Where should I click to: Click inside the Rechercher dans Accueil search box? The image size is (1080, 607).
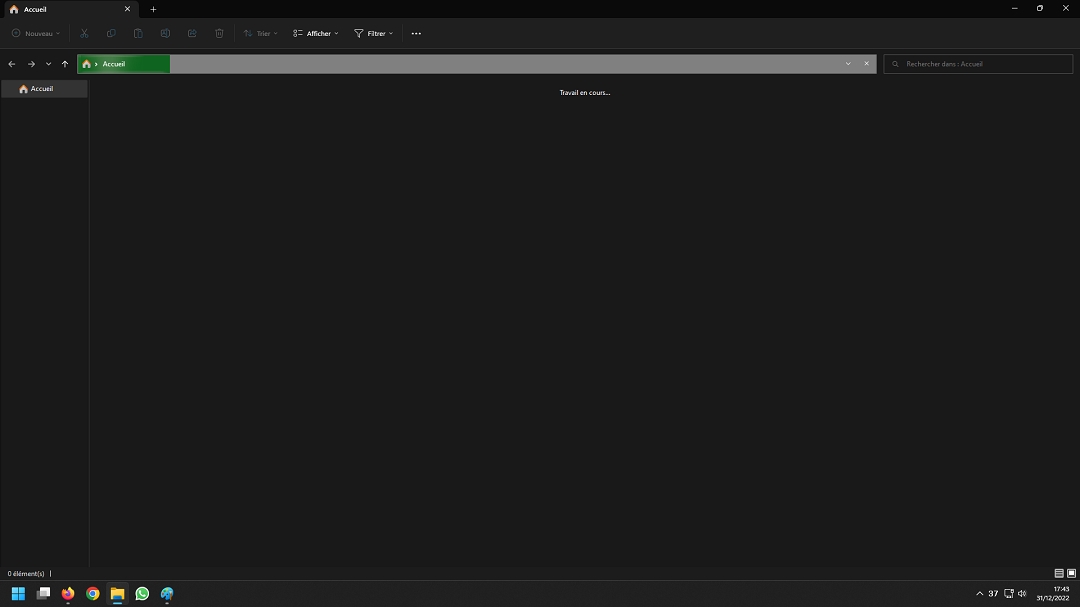978,63
